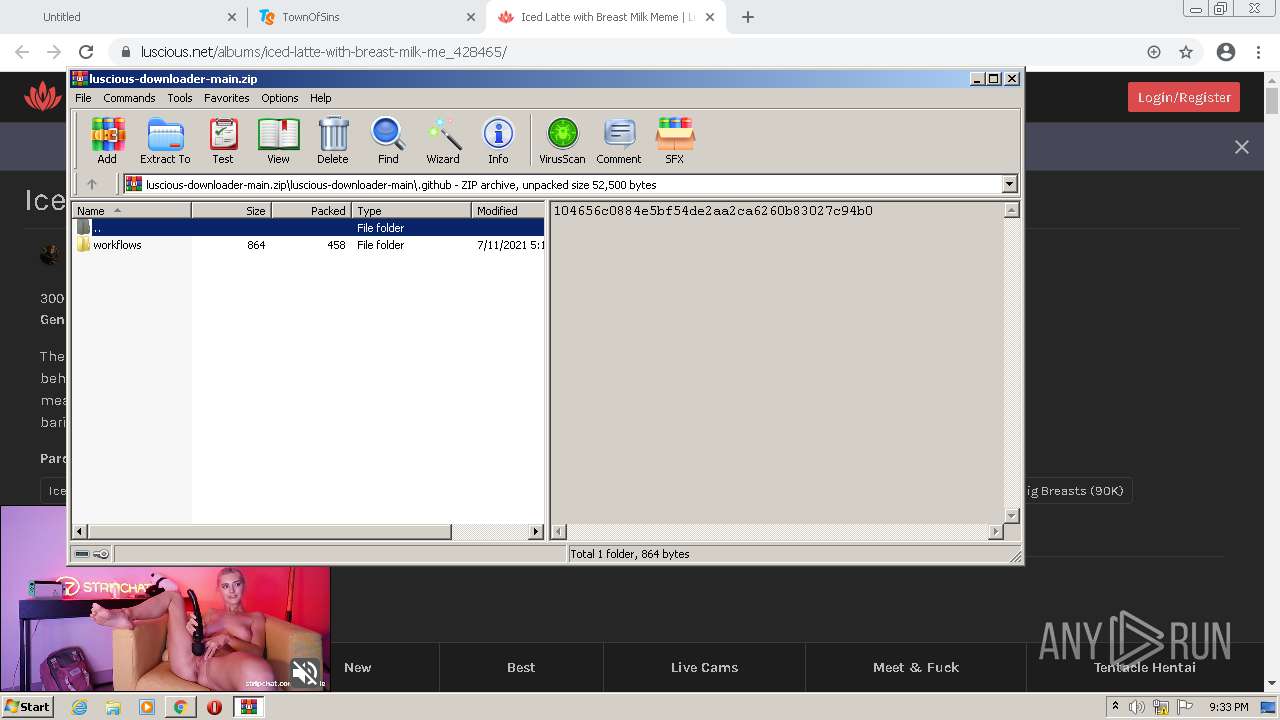Click the Login/Register button
Screen dimensions: 1280x720
click(x=1184, y=97)
